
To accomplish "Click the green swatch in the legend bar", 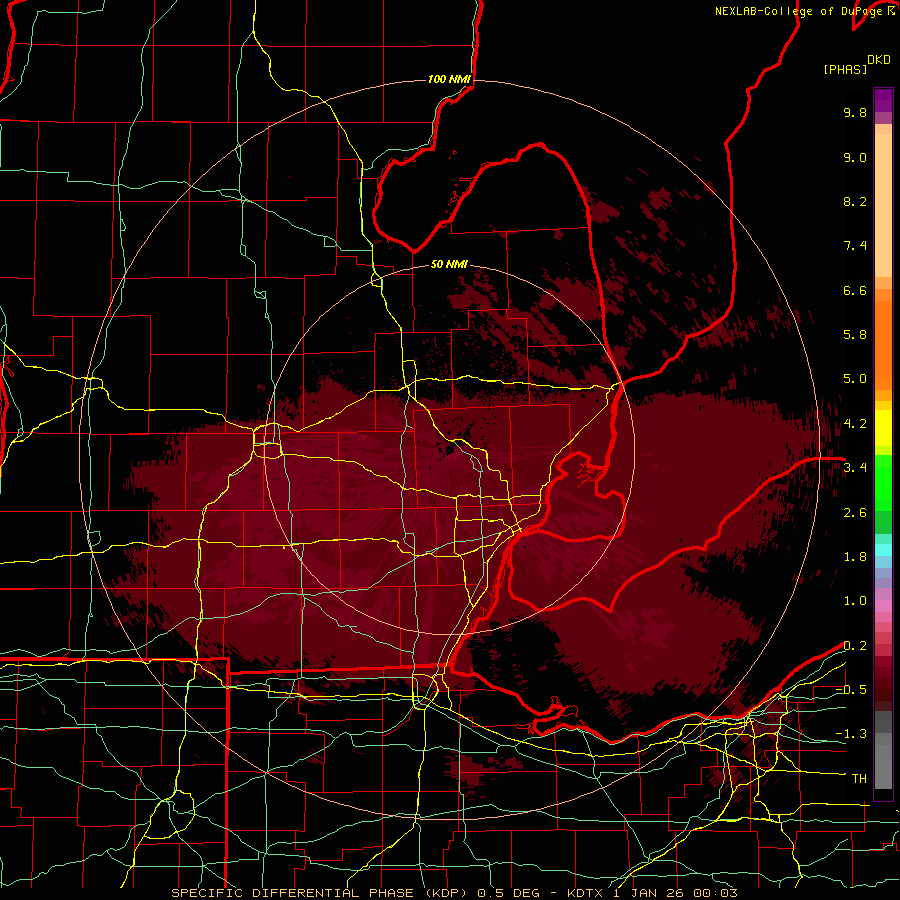I will click(883, 482).
